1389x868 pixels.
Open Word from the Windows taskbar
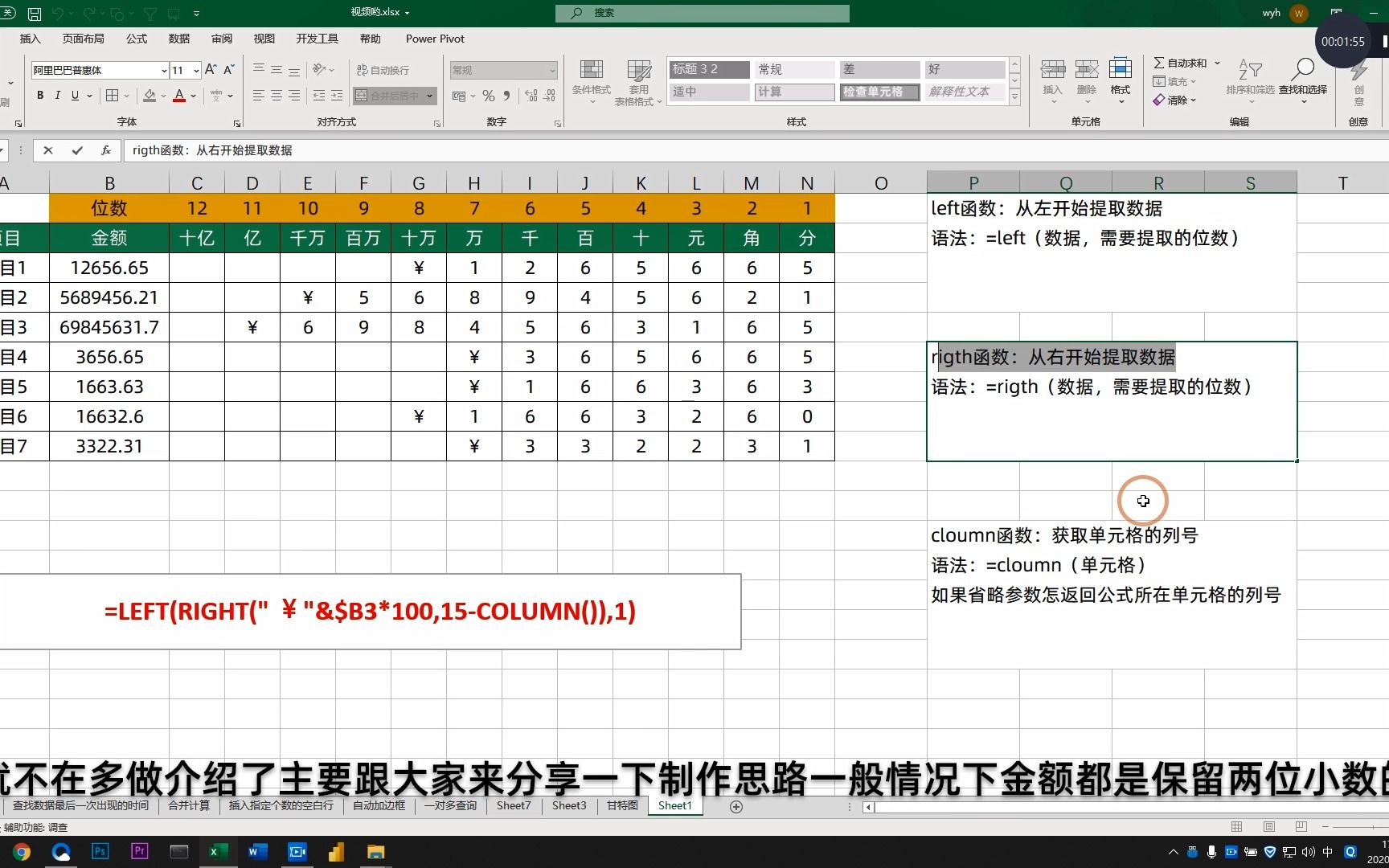click(x=258, y=852)
